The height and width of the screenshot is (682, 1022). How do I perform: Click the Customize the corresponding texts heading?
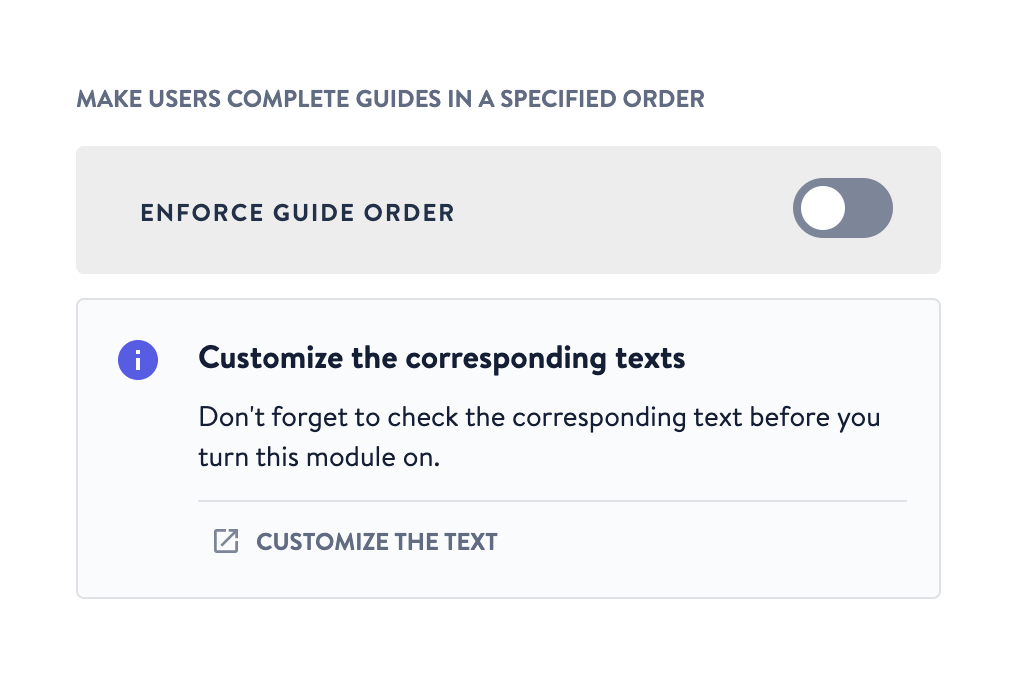[x=442, y=358]
